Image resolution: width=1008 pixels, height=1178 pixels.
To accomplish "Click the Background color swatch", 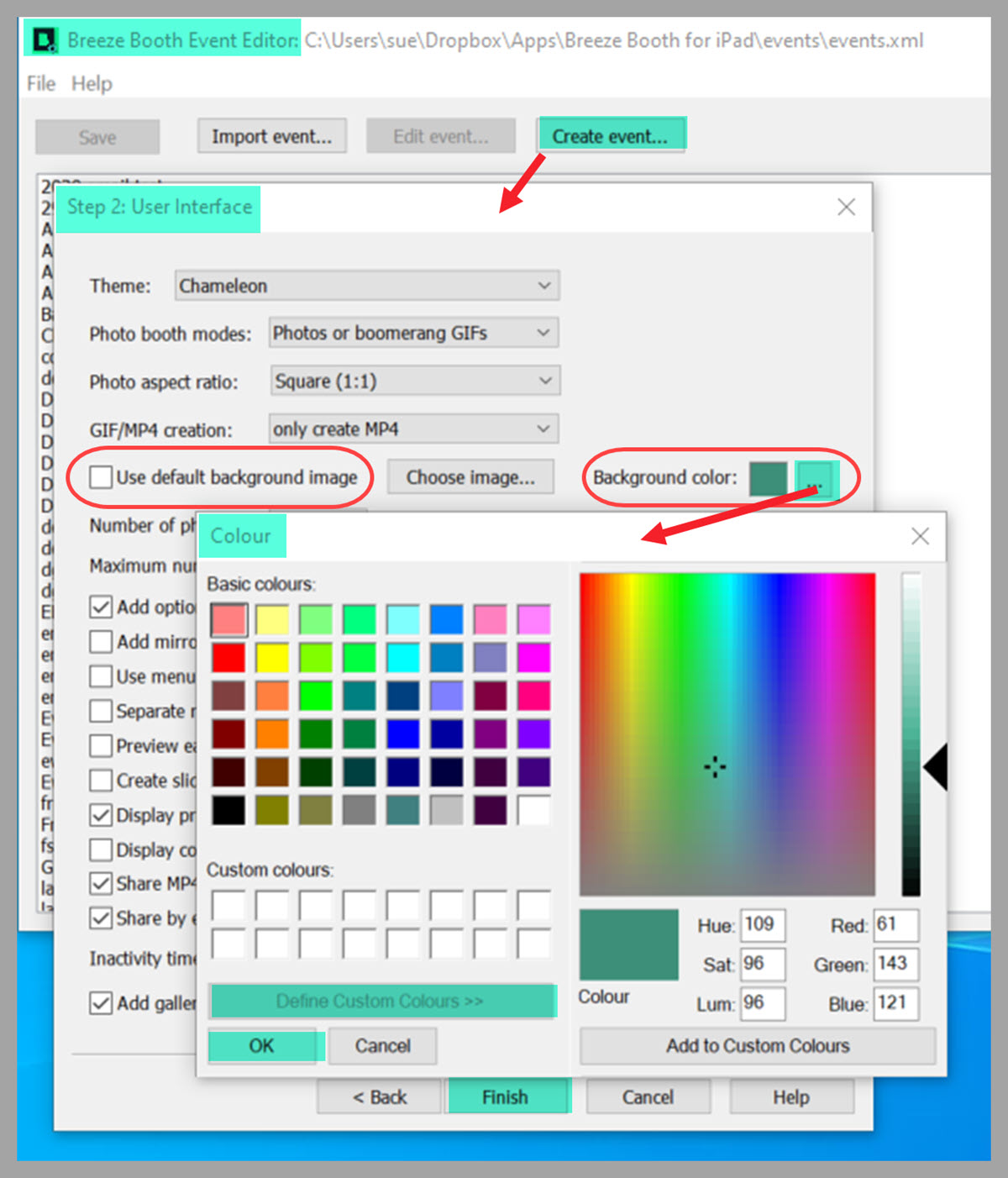I will pyautogui.click(x=768, y=478).
